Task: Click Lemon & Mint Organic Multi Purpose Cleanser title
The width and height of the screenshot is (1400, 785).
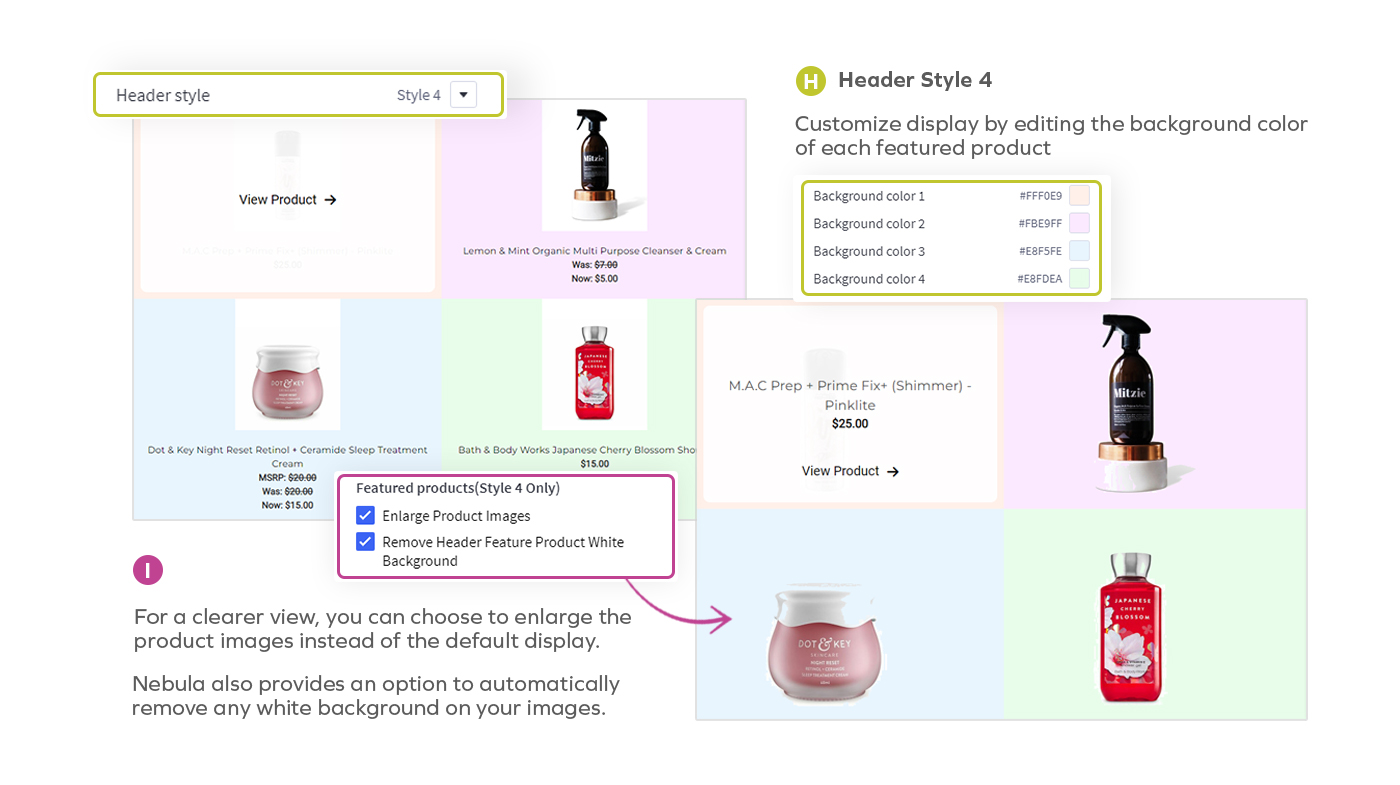Action: [595, 251]
